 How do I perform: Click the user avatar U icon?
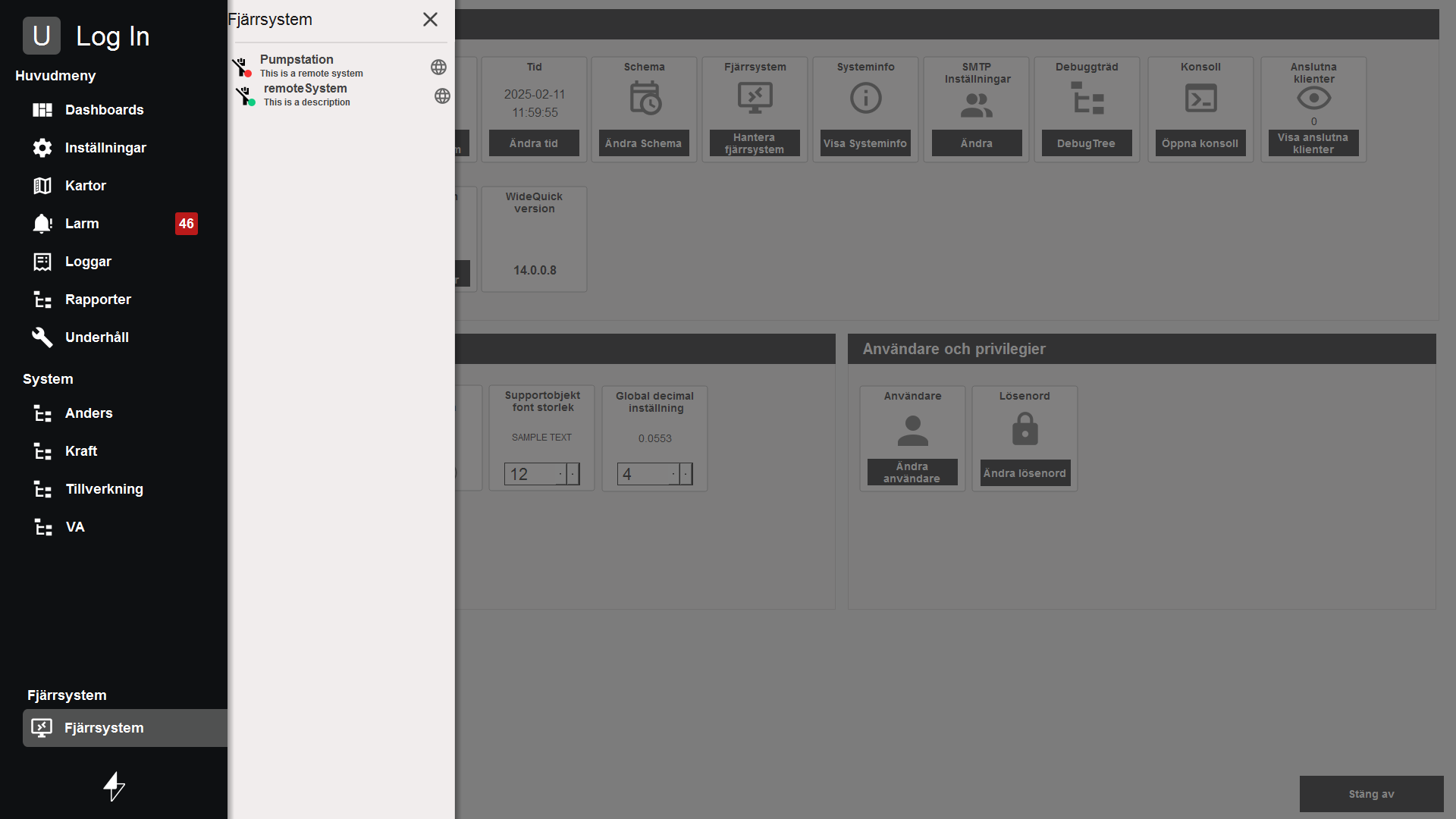42,36
